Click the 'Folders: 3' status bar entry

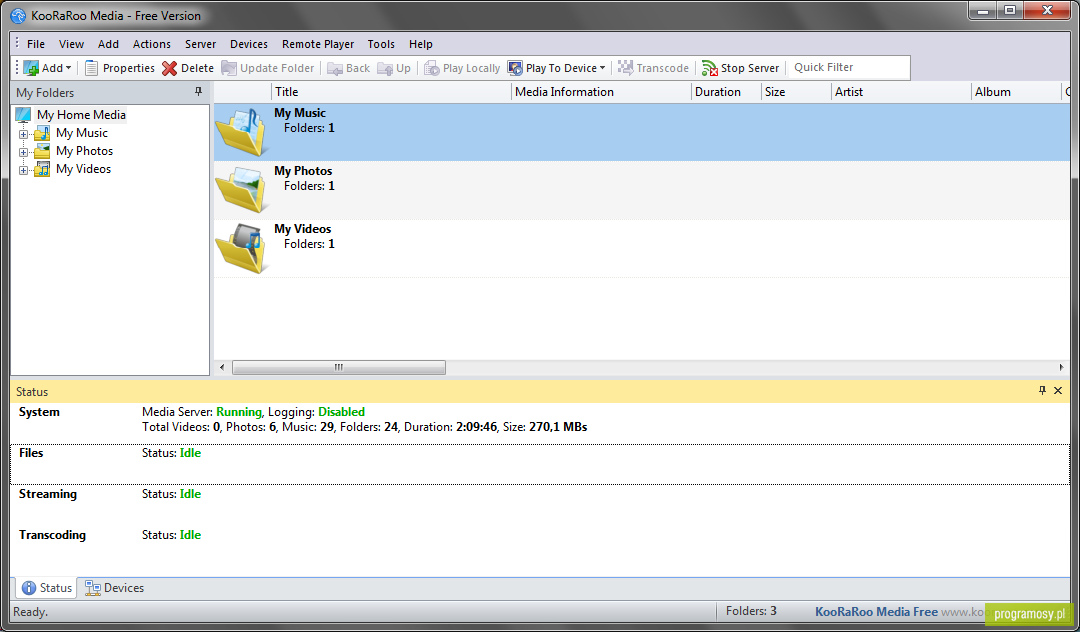point(751,611)
